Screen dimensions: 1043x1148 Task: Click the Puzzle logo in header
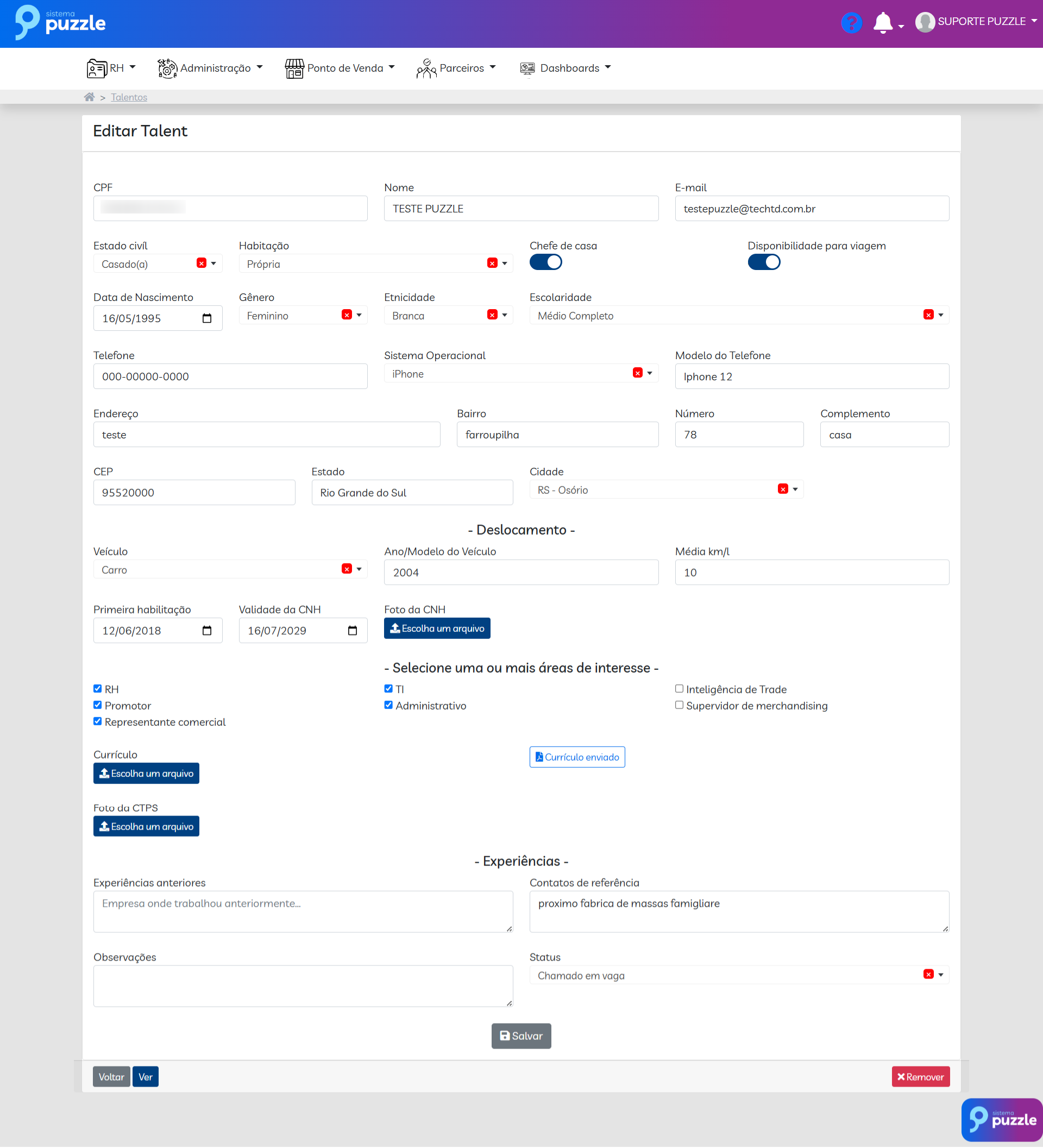pos(60,23)
